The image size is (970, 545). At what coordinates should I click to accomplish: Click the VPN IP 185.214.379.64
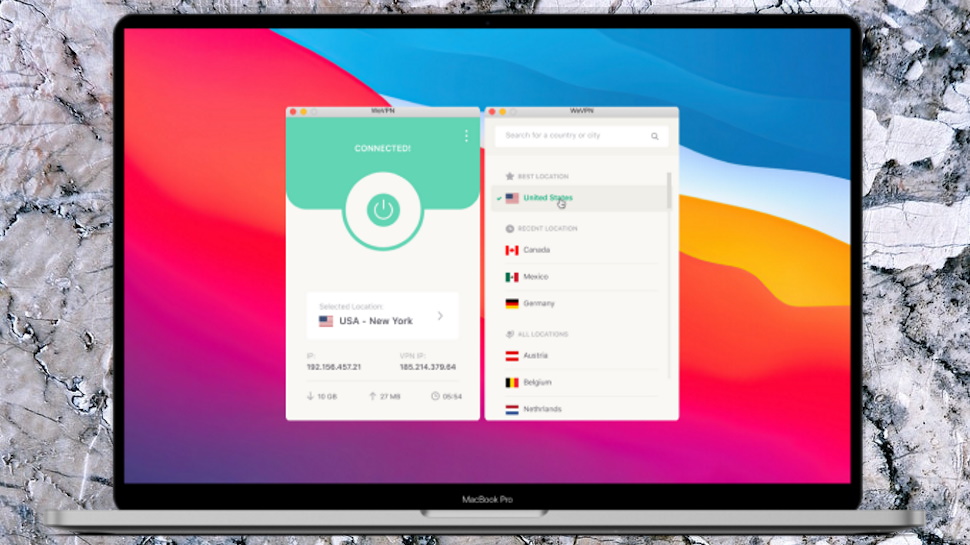[427, 367]
